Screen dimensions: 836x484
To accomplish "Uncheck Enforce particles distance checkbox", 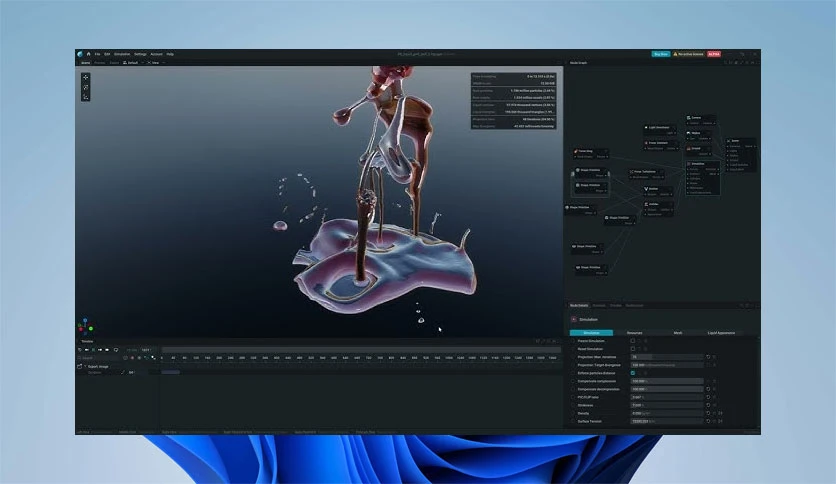I will coord(633,373).
